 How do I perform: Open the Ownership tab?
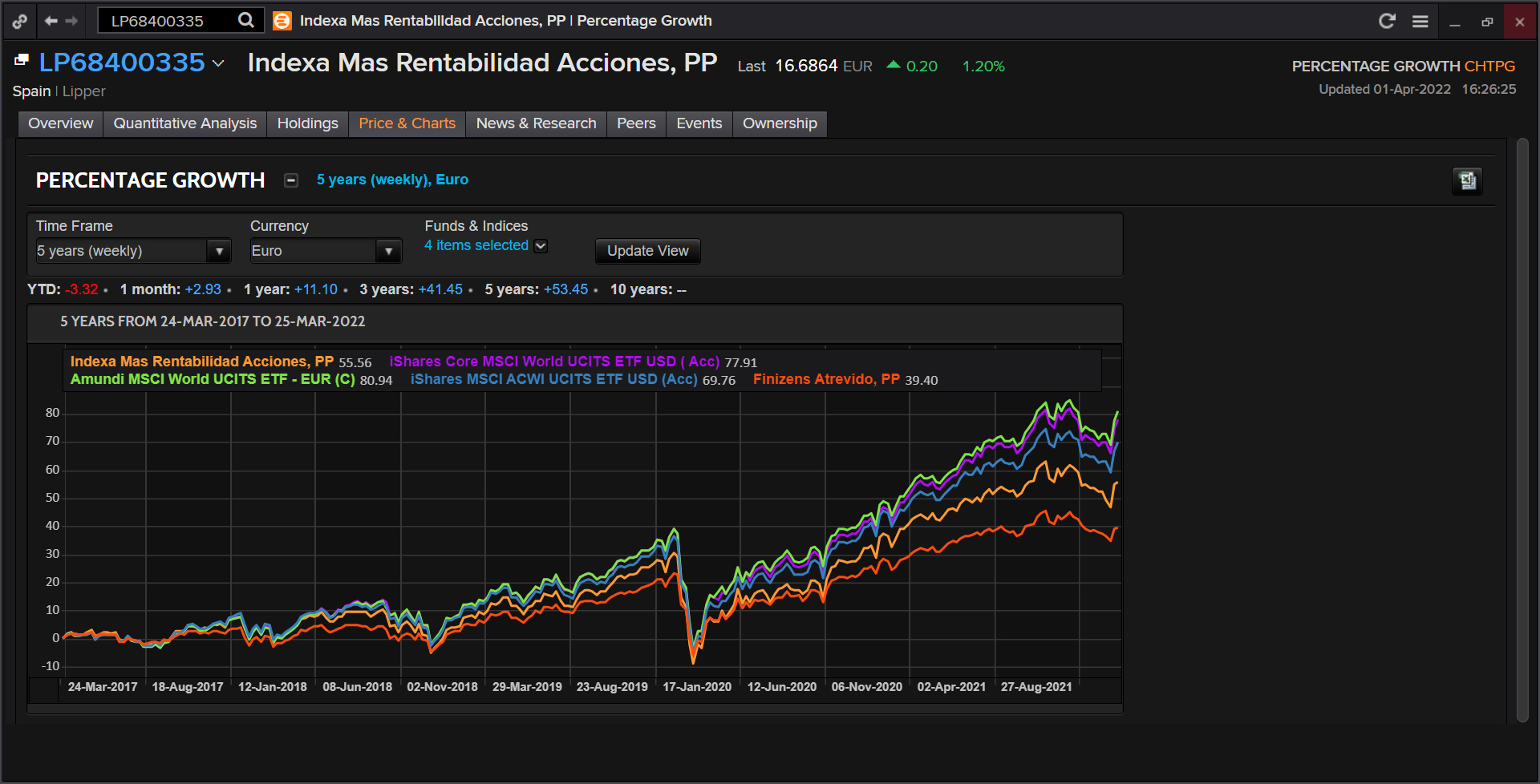[x=780, y=123]
